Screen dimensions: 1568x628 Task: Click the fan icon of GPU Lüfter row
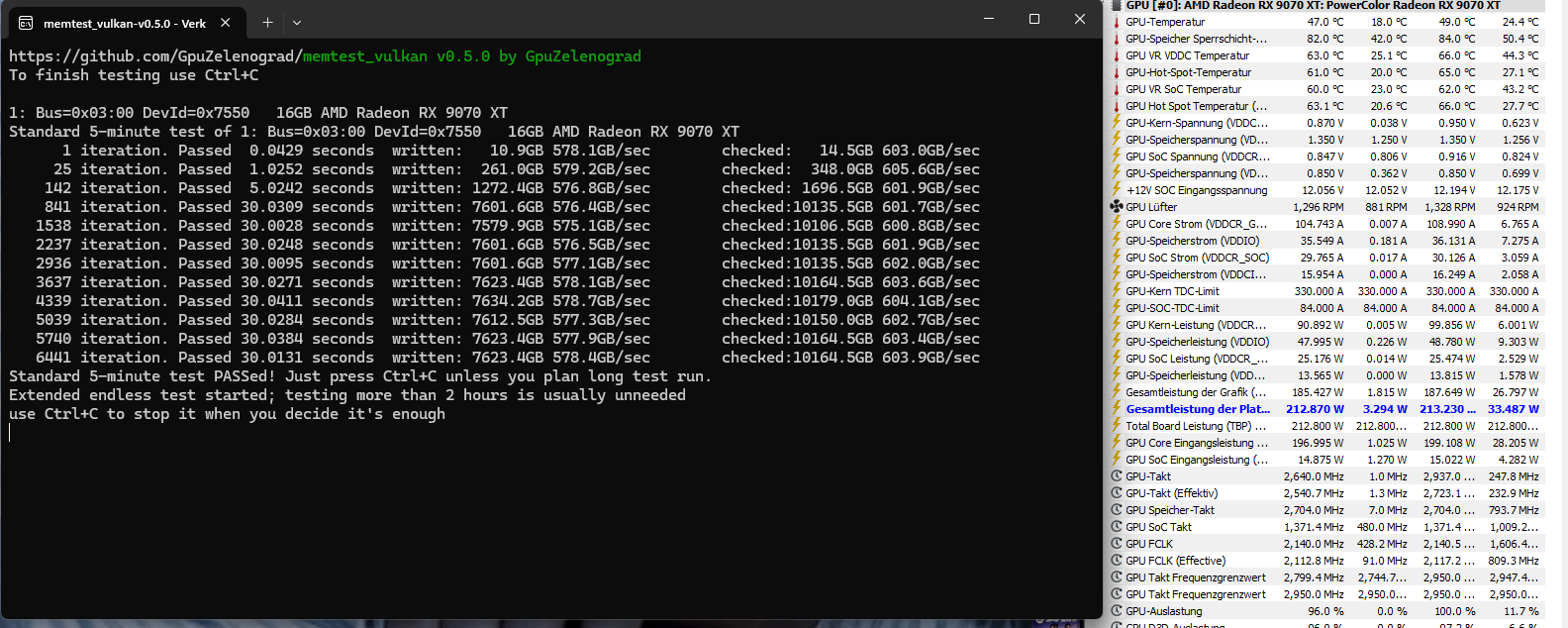(1117, 207)
